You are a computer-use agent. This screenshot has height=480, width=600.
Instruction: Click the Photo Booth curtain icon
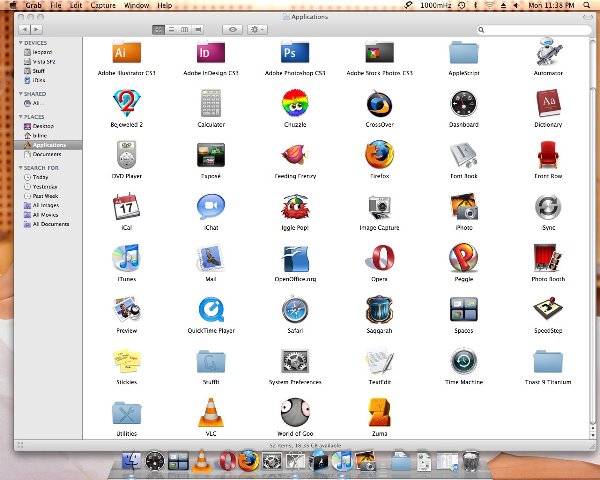[548, 258]
